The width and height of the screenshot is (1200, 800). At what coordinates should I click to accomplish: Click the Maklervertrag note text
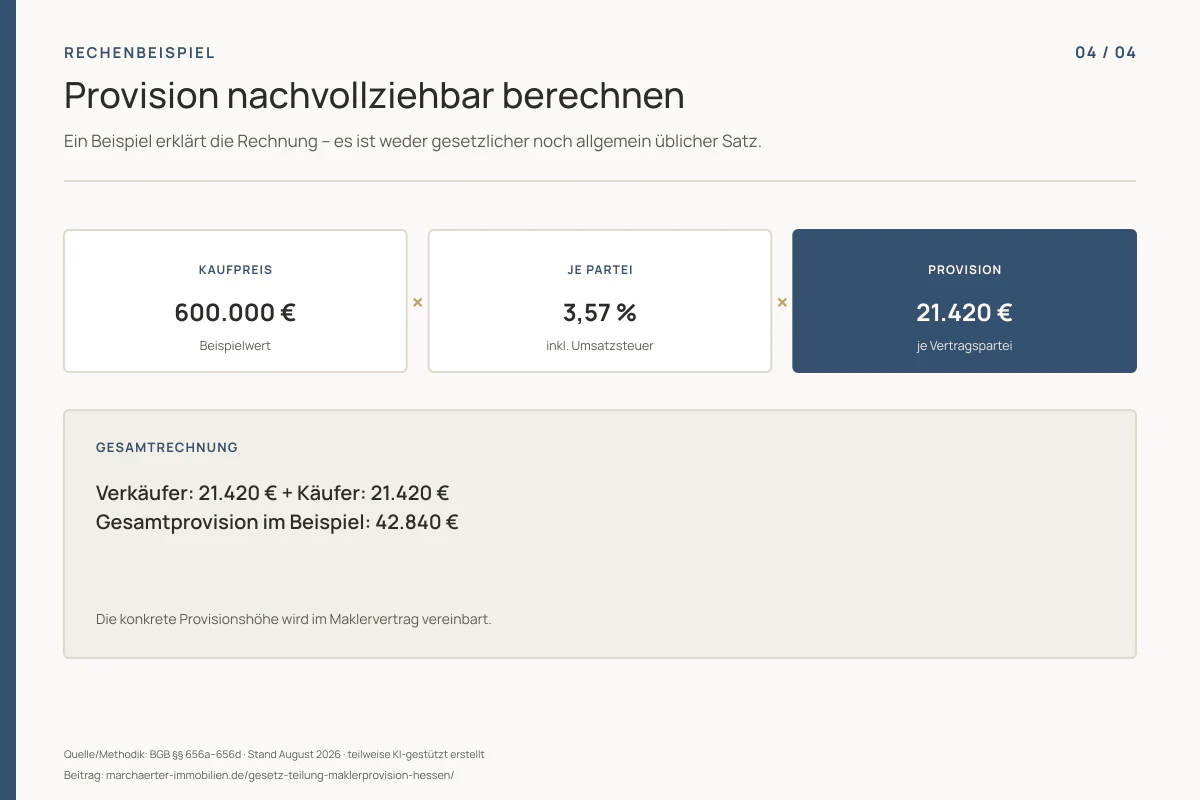click(294, 619)
